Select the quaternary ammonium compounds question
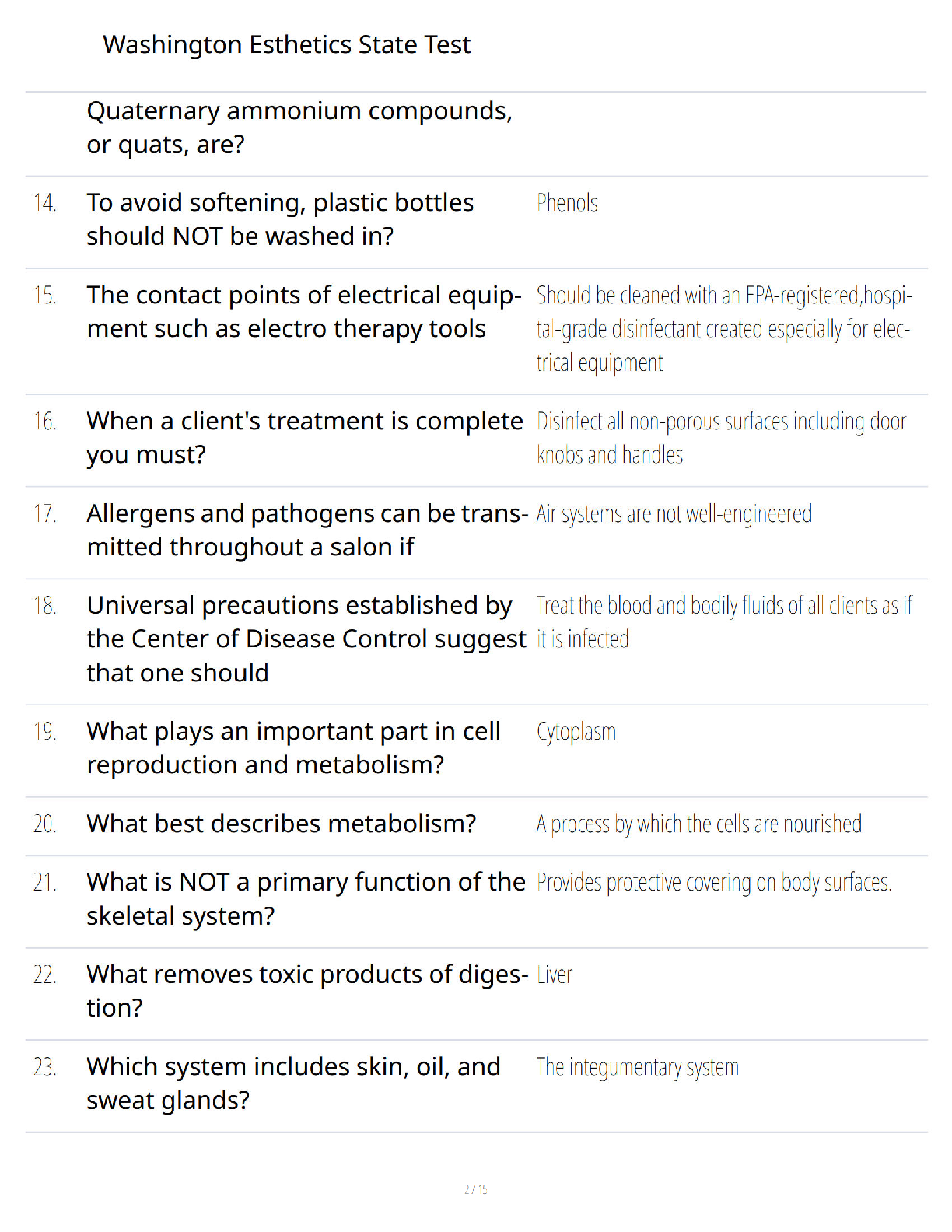The height and width of the screenshot is (1232, 952). pyautogui.click(x=299, y=128)
